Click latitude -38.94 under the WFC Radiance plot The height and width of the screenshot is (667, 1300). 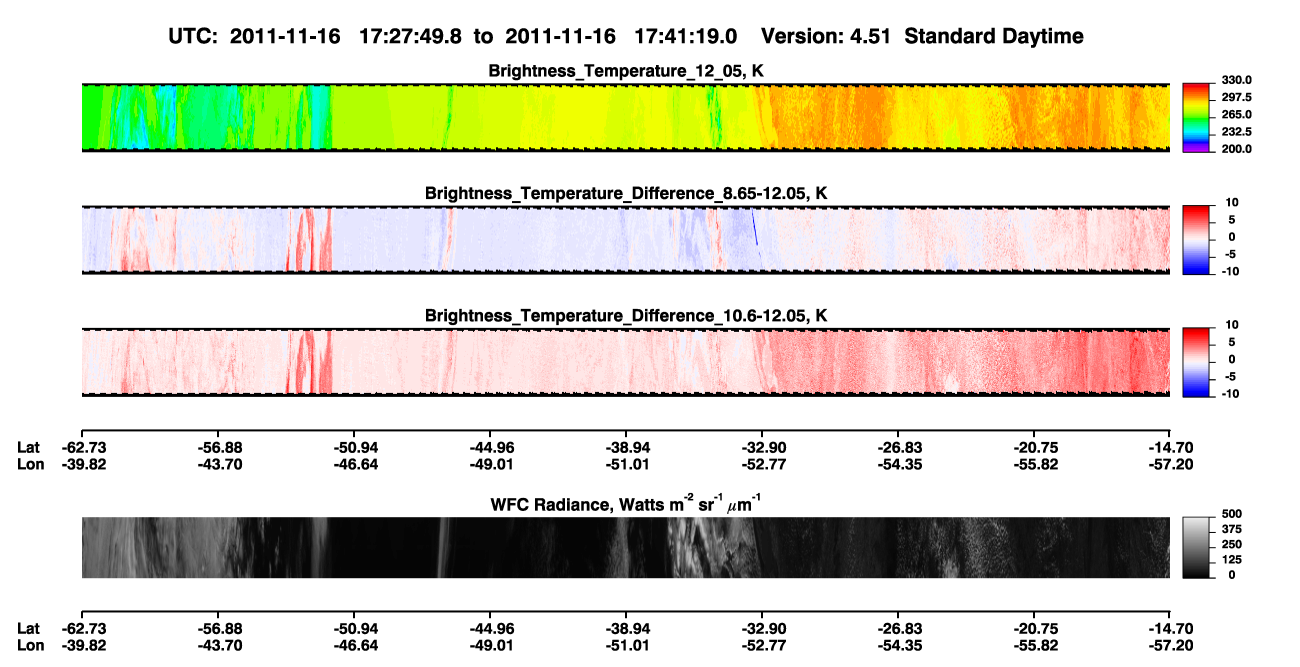click(x=626, y=629)
